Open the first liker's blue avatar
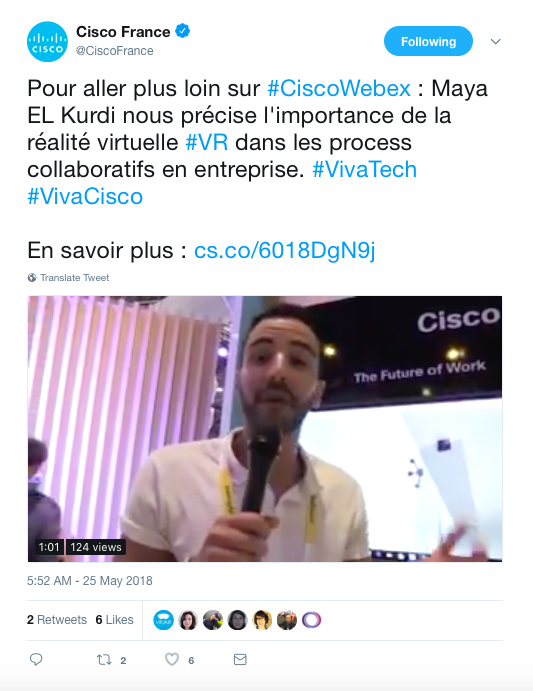Viewport: 533px width, 691px height. (x=164, y=620)
